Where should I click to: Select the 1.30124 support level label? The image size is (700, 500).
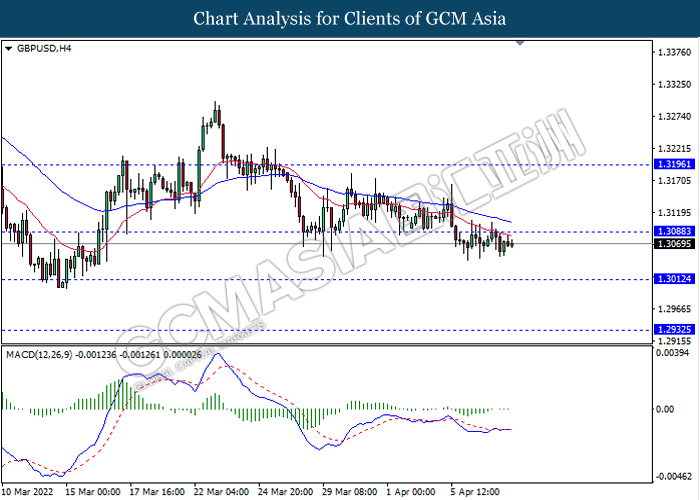pyautogui.click(x=674, y=279)
